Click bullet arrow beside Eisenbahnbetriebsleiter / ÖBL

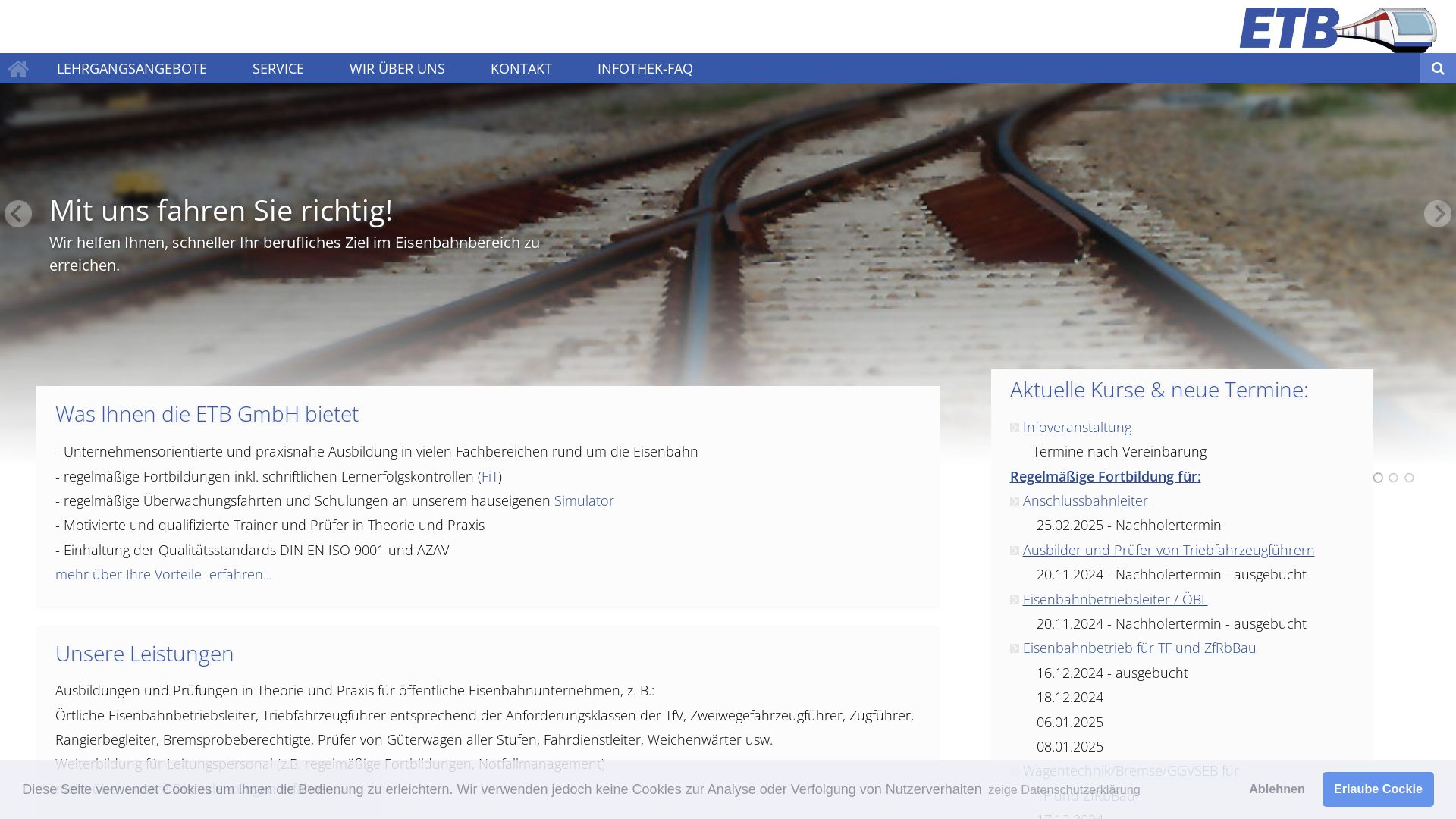click(1015, 600)
